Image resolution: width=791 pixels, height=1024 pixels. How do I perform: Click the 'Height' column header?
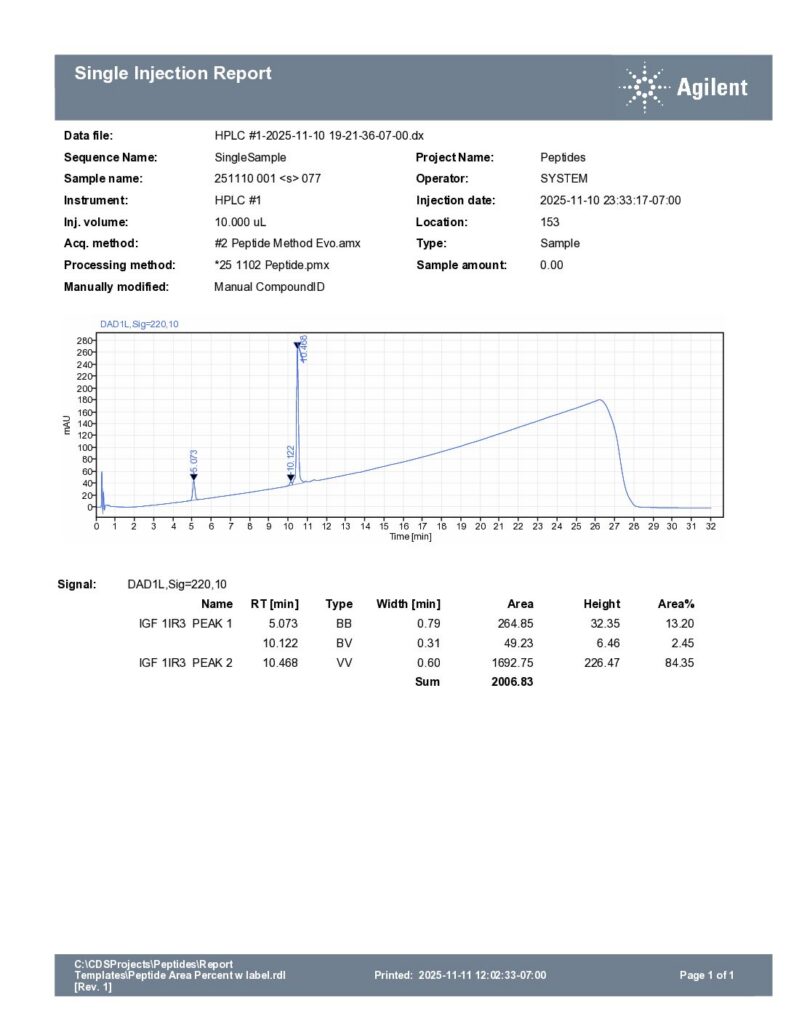[602, 604]
